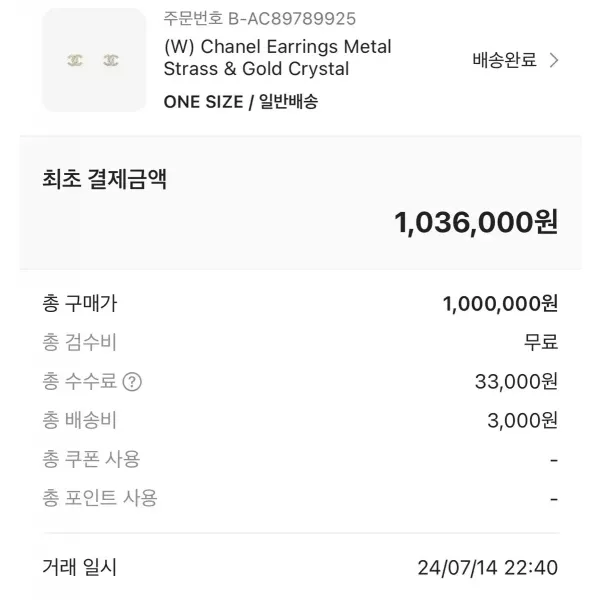The height and width of the screenshot is (600, 600).
Task: Tap the 무료 free inspection value
Action: (x=541, y=342)
